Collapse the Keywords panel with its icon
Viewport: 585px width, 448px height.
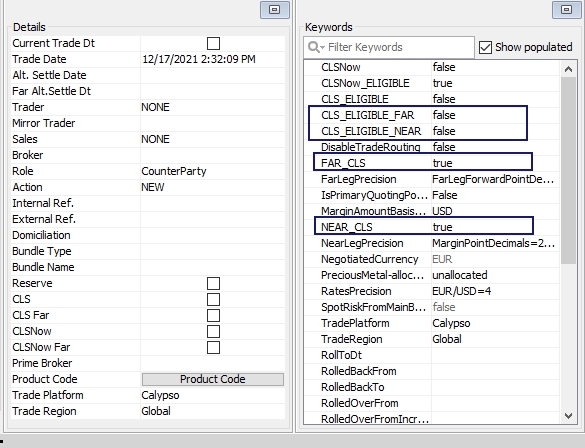coord(567,9)
